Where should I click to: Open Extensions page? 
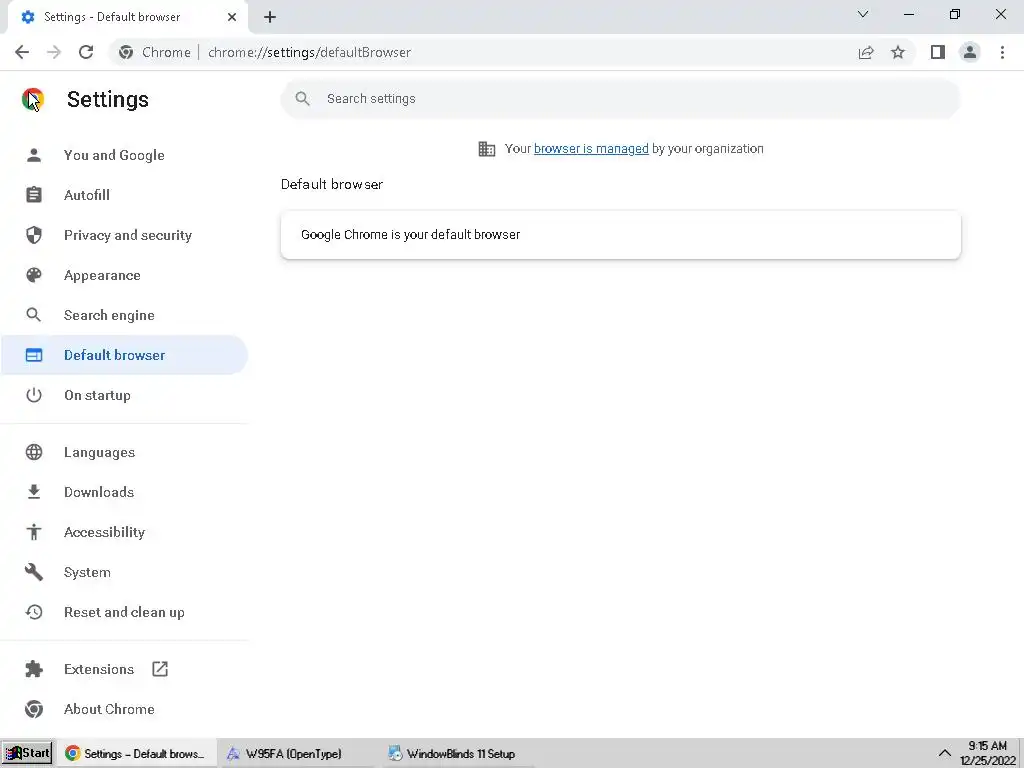[x=124, y=669]
